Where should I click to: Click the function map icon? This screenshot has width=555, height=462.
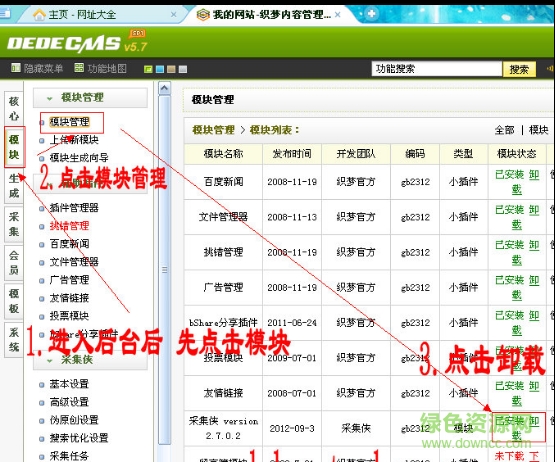pos(79,68)
